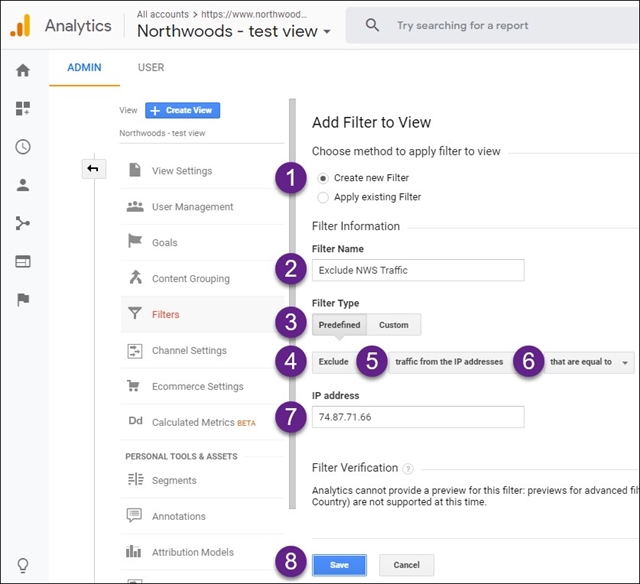This screenshot has height=584, width=640.
Task: Open that are equal to dropdown
Action: coord(589,362)
